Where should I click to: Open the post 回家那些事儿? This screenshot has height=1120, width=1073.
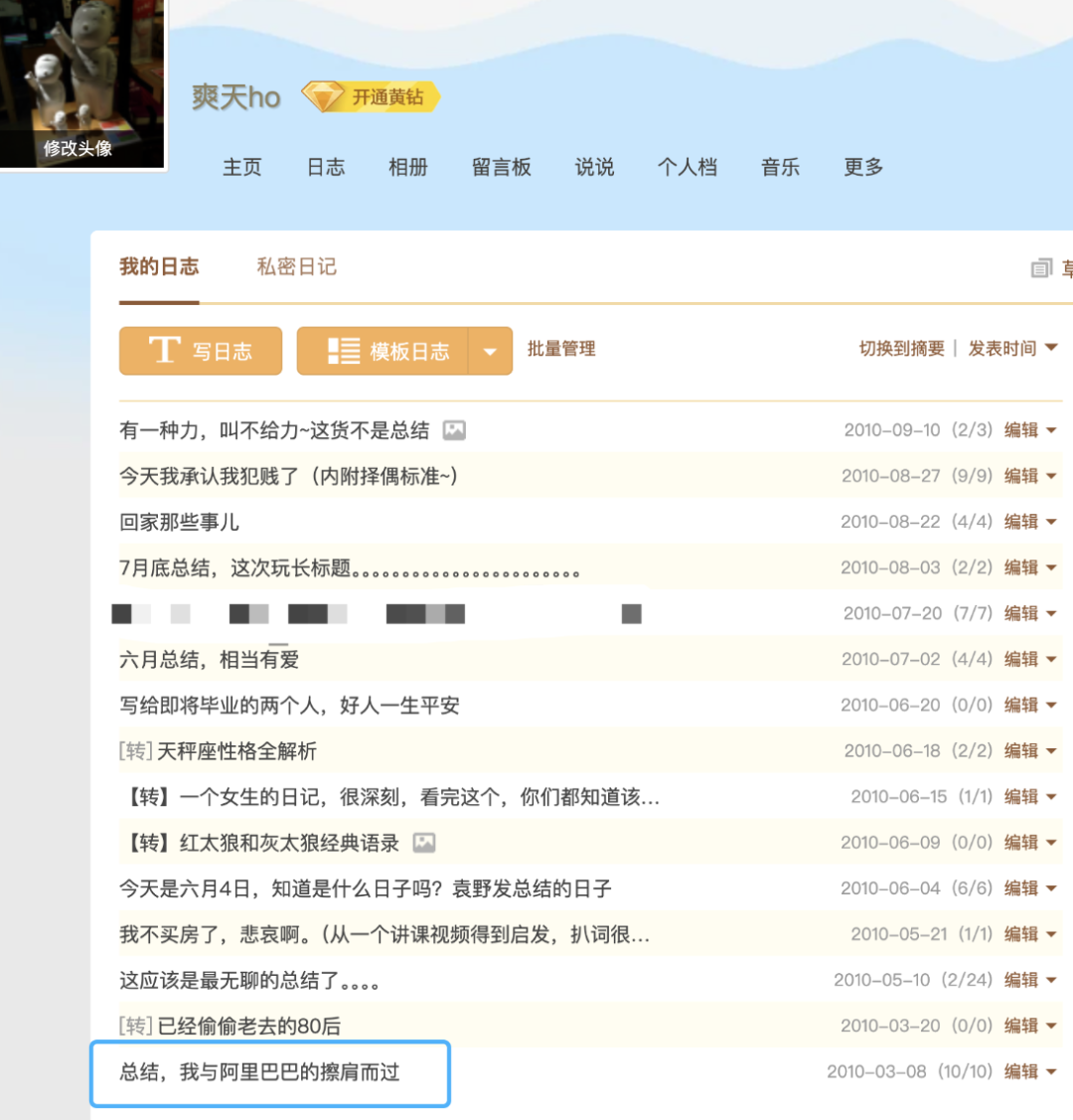tap(179, 522)
